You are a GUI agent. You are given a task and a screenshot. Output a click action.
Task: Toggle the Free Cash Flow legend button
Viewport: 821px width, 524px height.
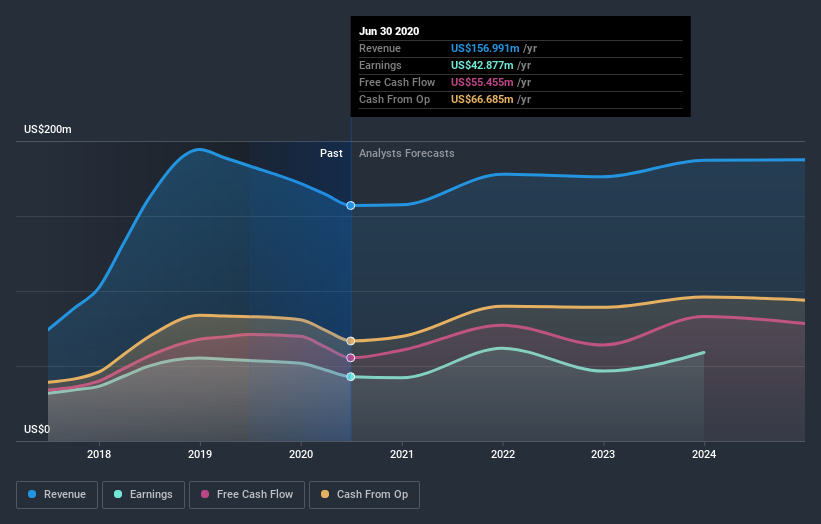[247, 495]
